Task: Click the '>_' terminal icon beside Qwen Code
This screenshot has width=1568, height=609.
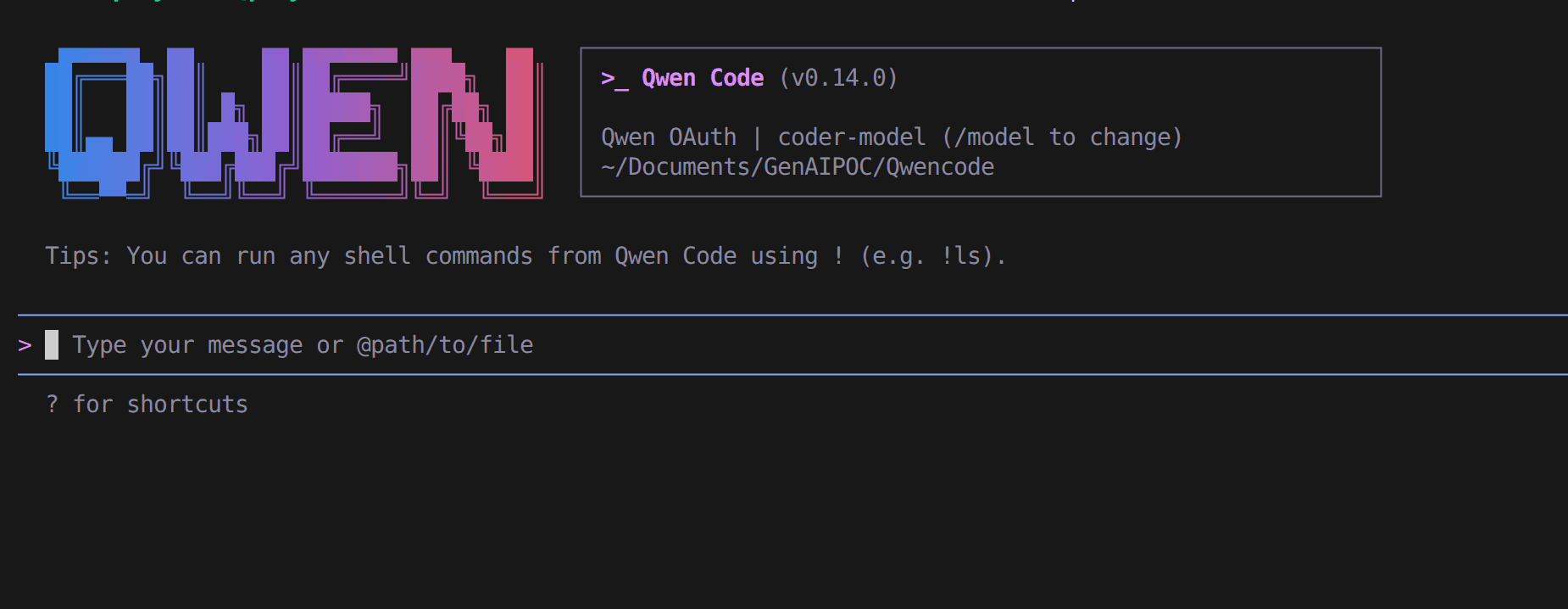Action: point(614,79)
